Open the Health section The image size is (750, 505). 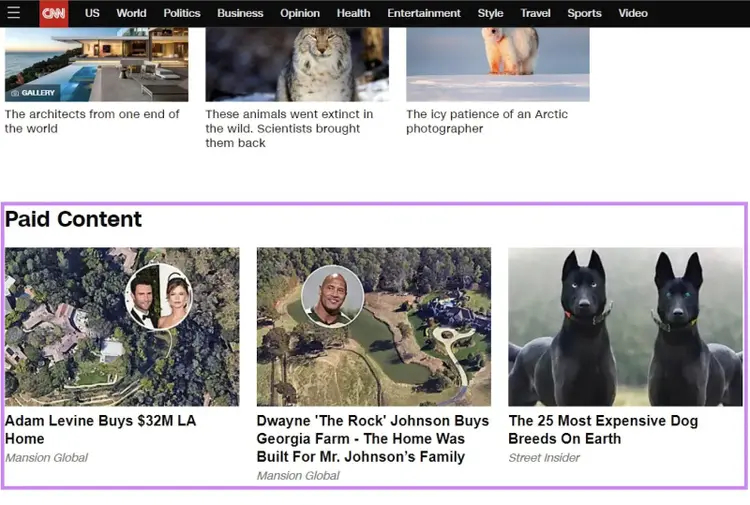point(353,13)
